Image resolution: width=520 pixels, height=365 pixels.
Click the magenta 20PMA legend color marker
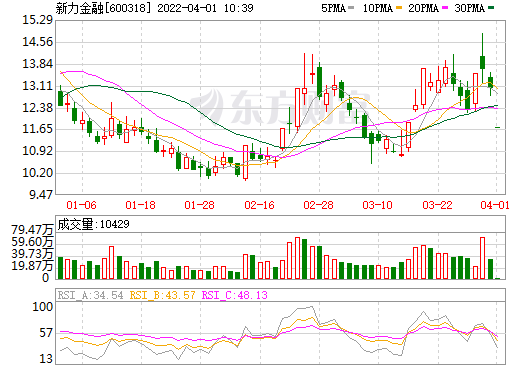tap(444, 8)
